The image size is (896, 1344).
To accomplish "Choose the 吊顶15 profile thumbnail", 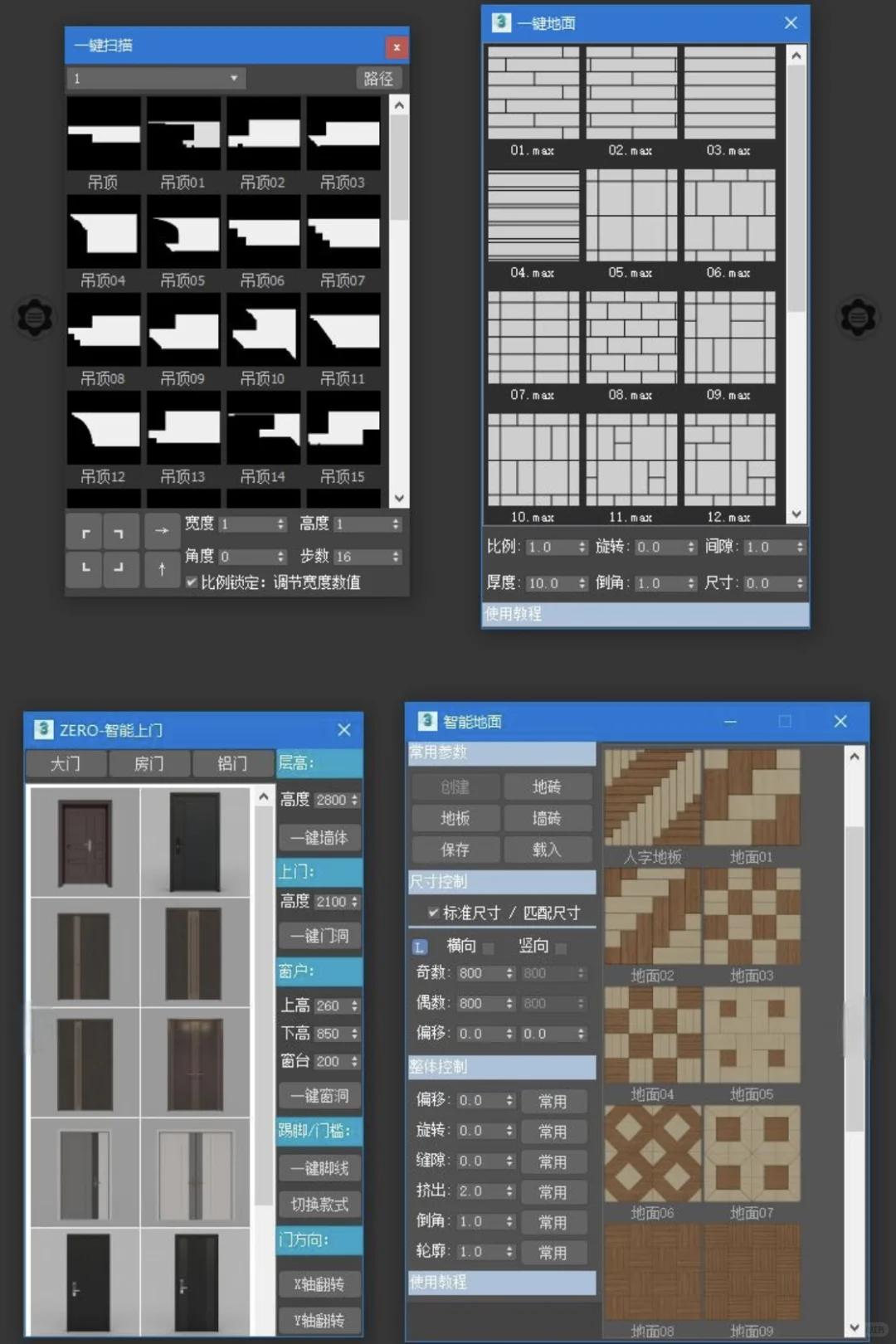I will (x=343, y=428).
